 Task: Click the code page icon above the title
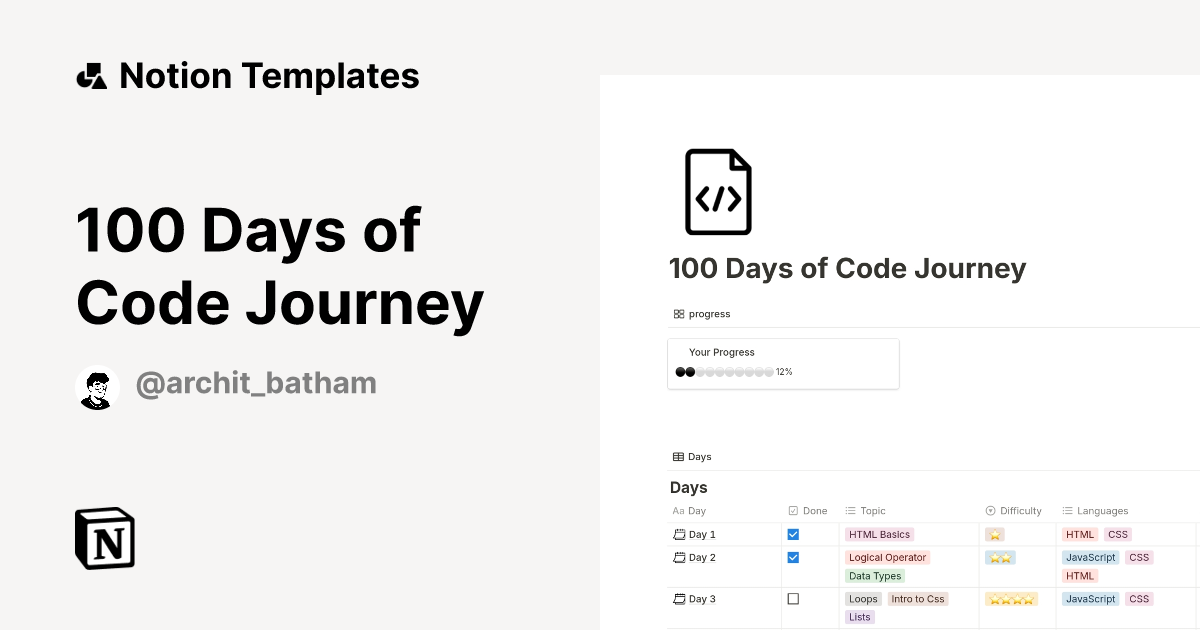pyautogui.click(x=718, y=191)
